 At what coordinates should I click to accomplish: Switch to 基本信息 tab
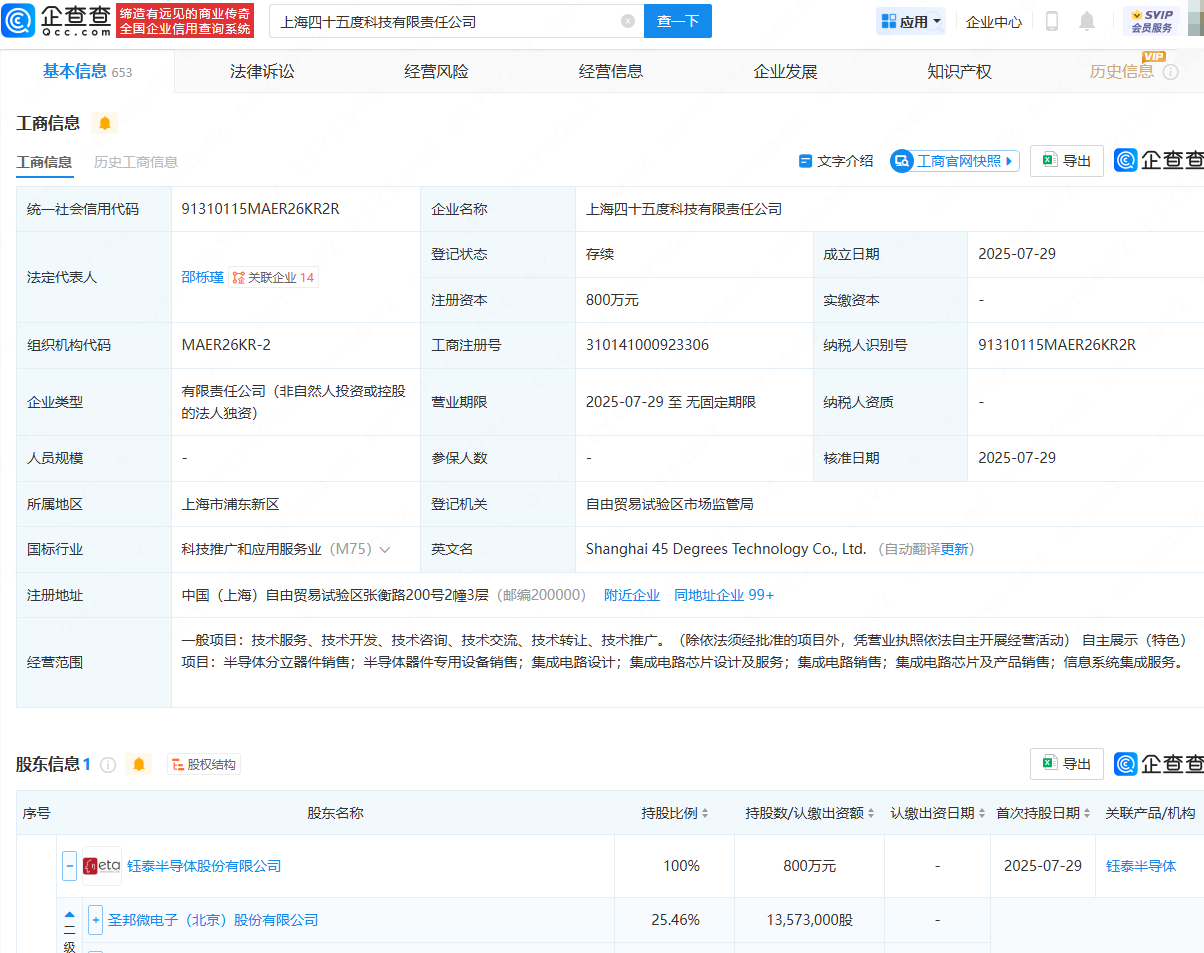87,71
